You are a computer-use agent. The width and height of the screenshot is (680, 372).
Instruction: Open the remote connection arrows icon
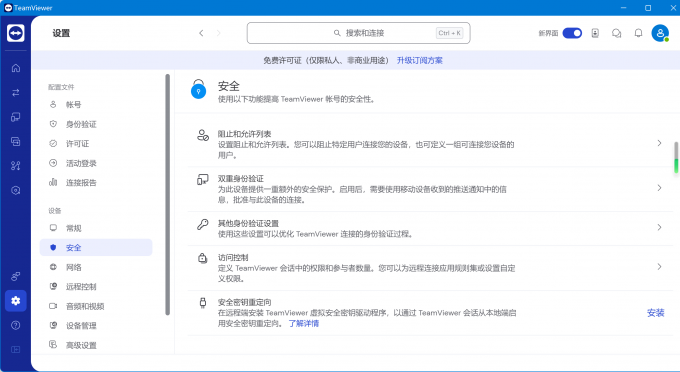pyautogui.click(x=16, y=92)
